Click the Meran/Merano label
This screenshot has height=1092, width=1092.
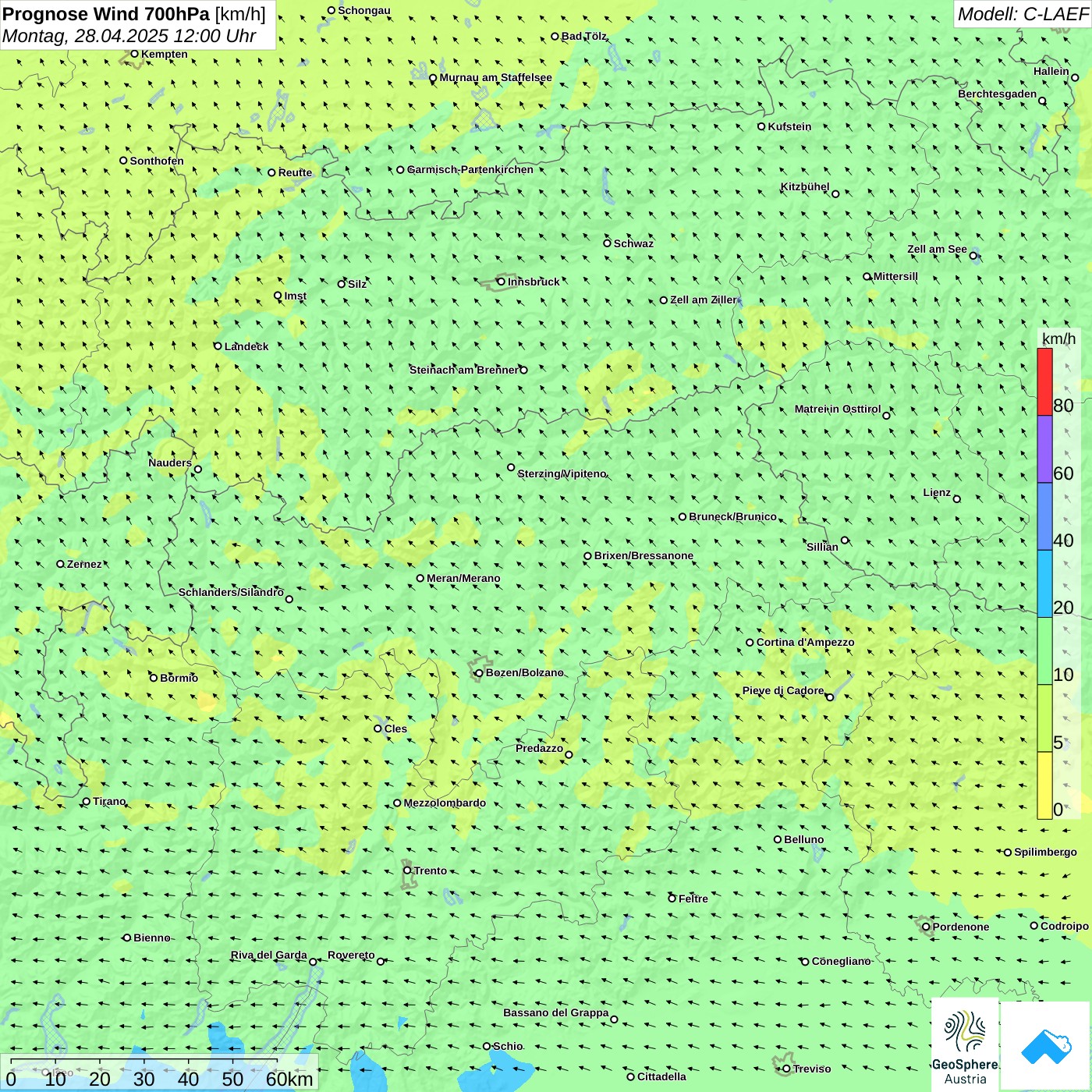[x=463, y=578]
